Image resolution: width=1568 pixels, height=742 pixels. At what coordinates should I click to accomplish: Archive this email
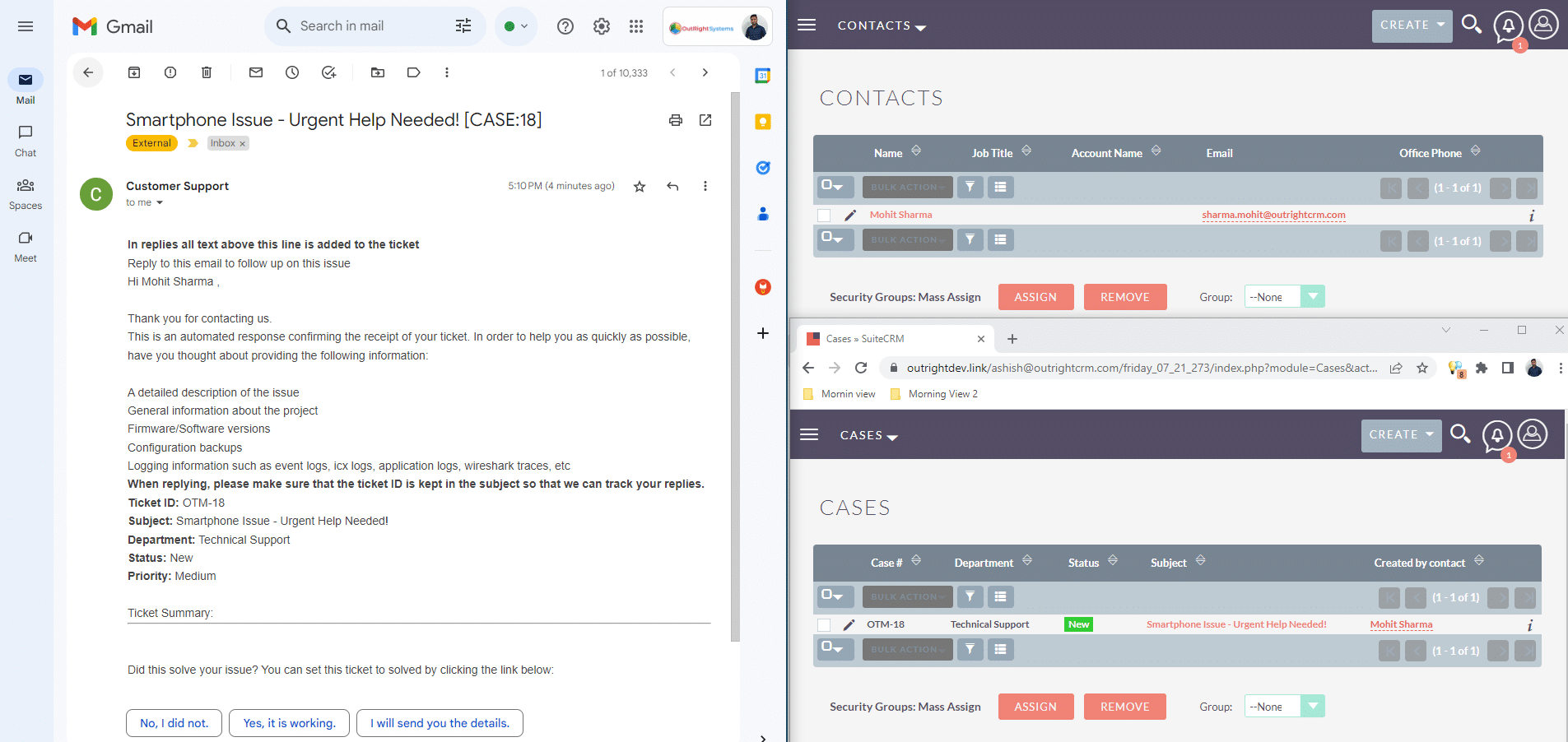point(134,72)
